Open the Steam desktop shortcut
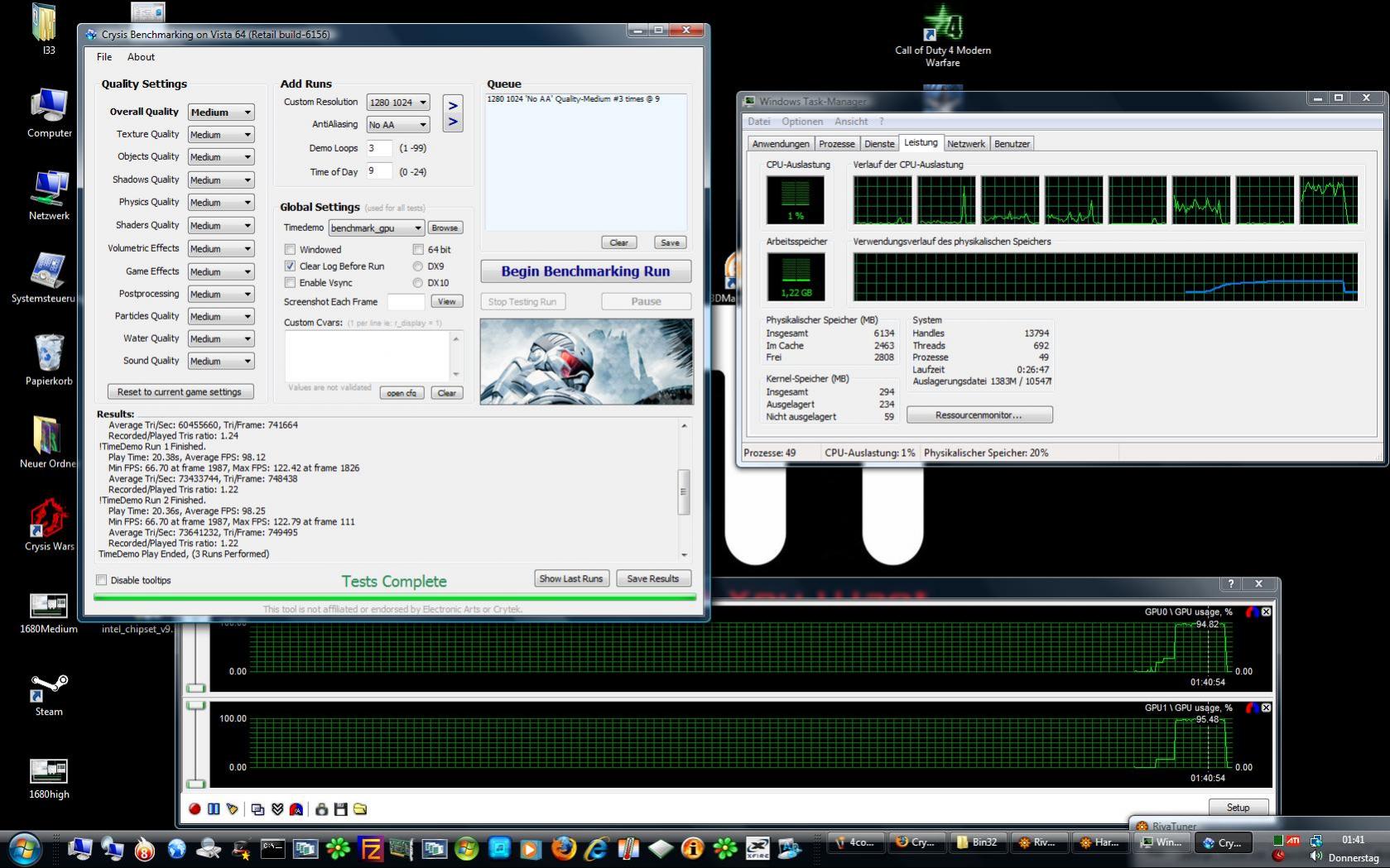 click(x=49, y=693)
